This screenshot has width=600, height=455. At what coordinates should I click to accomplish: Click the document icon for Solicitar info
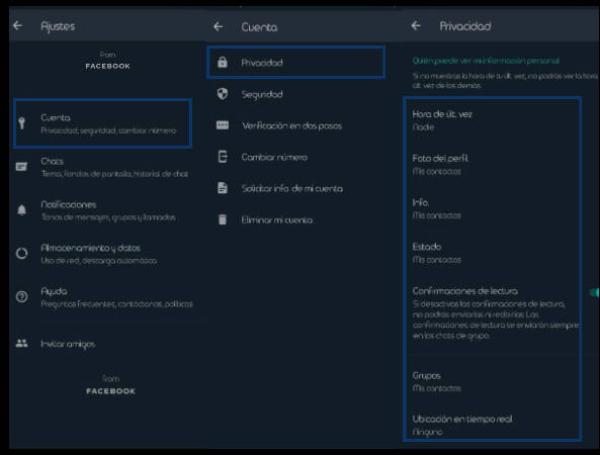coord(222,188)
